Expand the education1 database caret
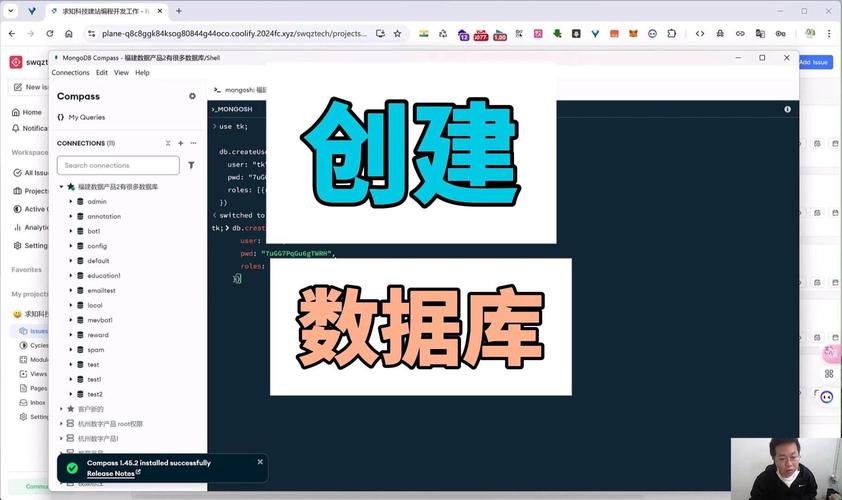The width and height of the screenshot is (842, 500). (x=70, y=276)
